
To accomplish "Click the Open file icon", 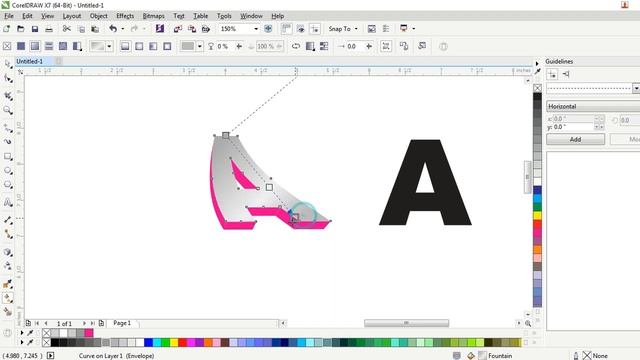I will click(20, 29).
